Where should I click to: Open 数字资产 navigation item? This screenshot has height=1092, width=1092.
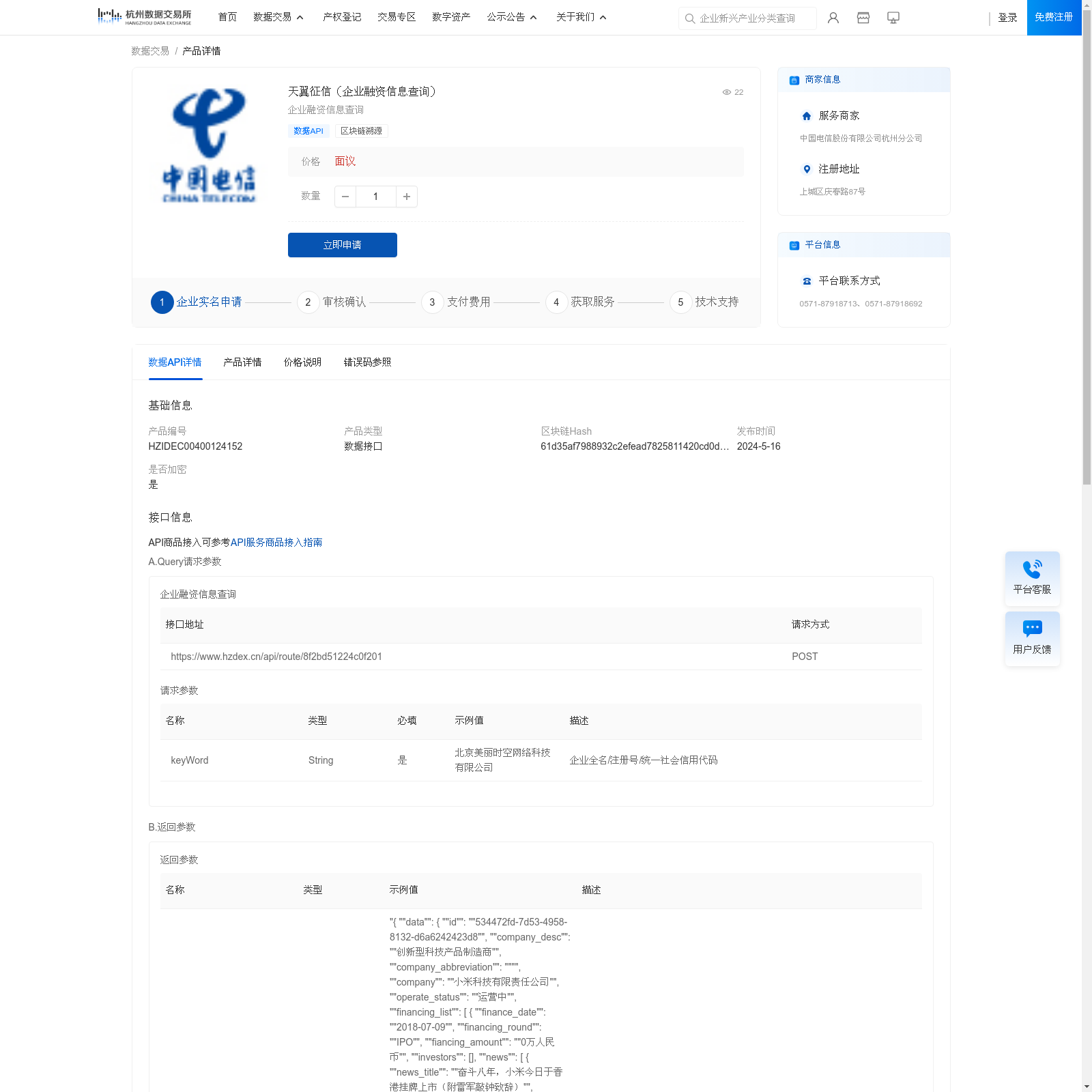(x=451, y=17)
